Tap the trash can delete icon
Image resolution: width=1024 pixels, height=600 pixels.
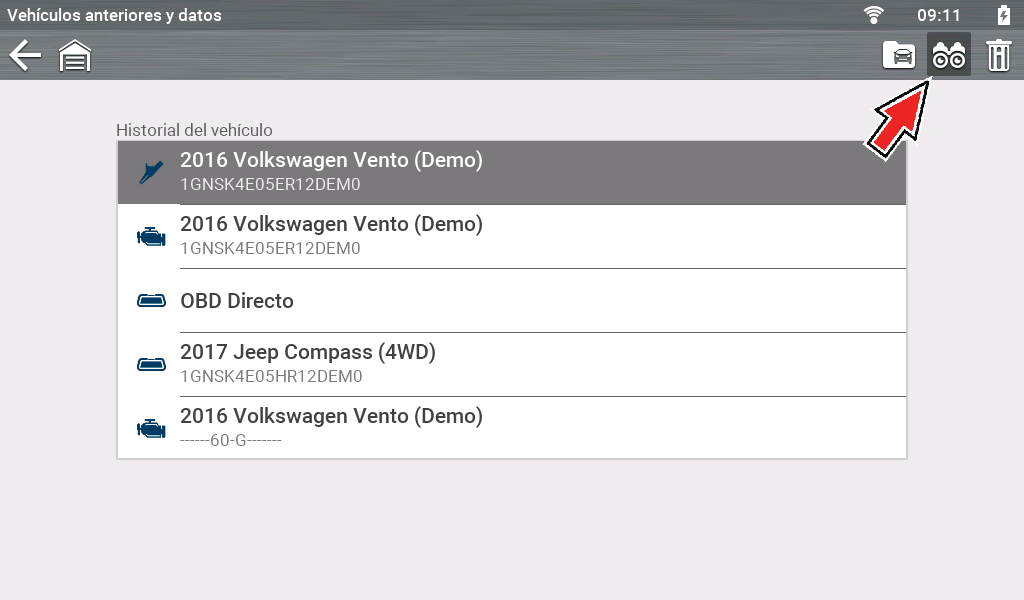[x=998, y=56]
